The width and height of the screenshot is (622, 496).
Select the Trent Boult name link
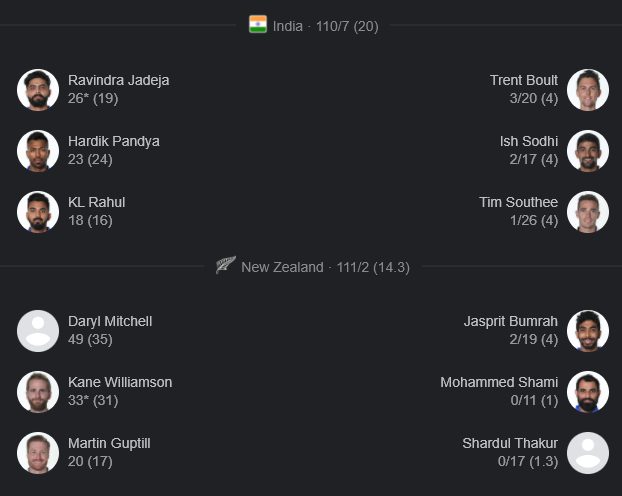(524, 80)
